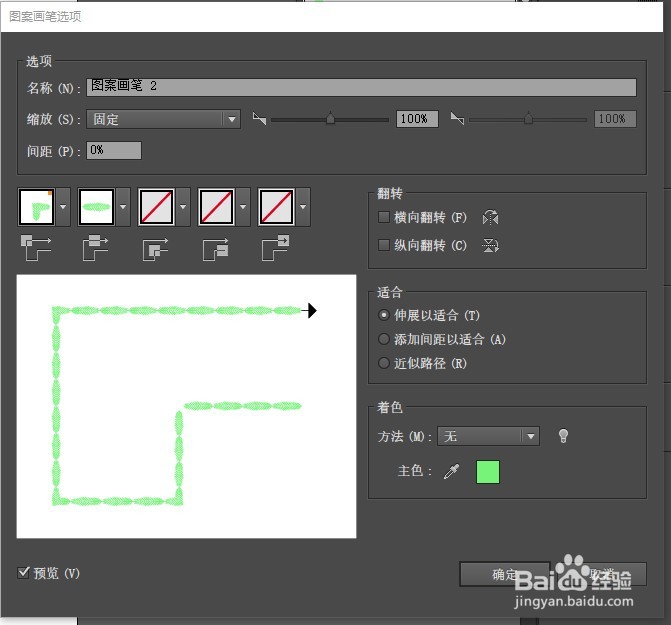Image resolution: width=671 pixels, height=625 pixels.
Task: Click the colorization tips lightbulb icon
Action: pos(564,436)
